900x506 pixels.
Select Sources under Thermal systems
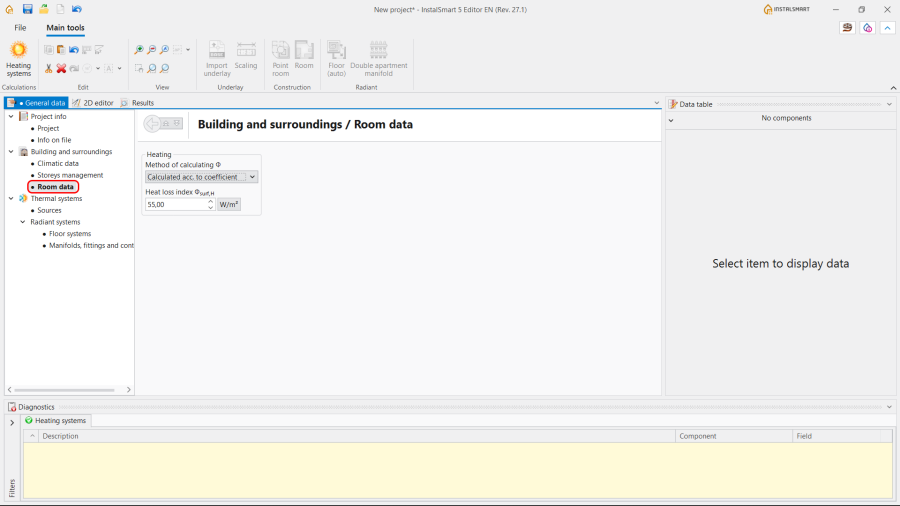click(x=49, y=211)
